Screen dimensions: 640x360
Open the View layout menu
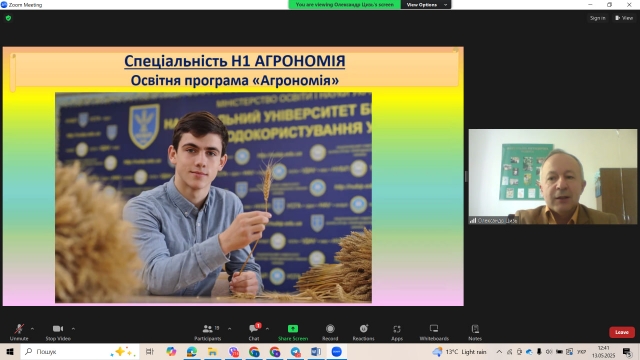(624, 18)
